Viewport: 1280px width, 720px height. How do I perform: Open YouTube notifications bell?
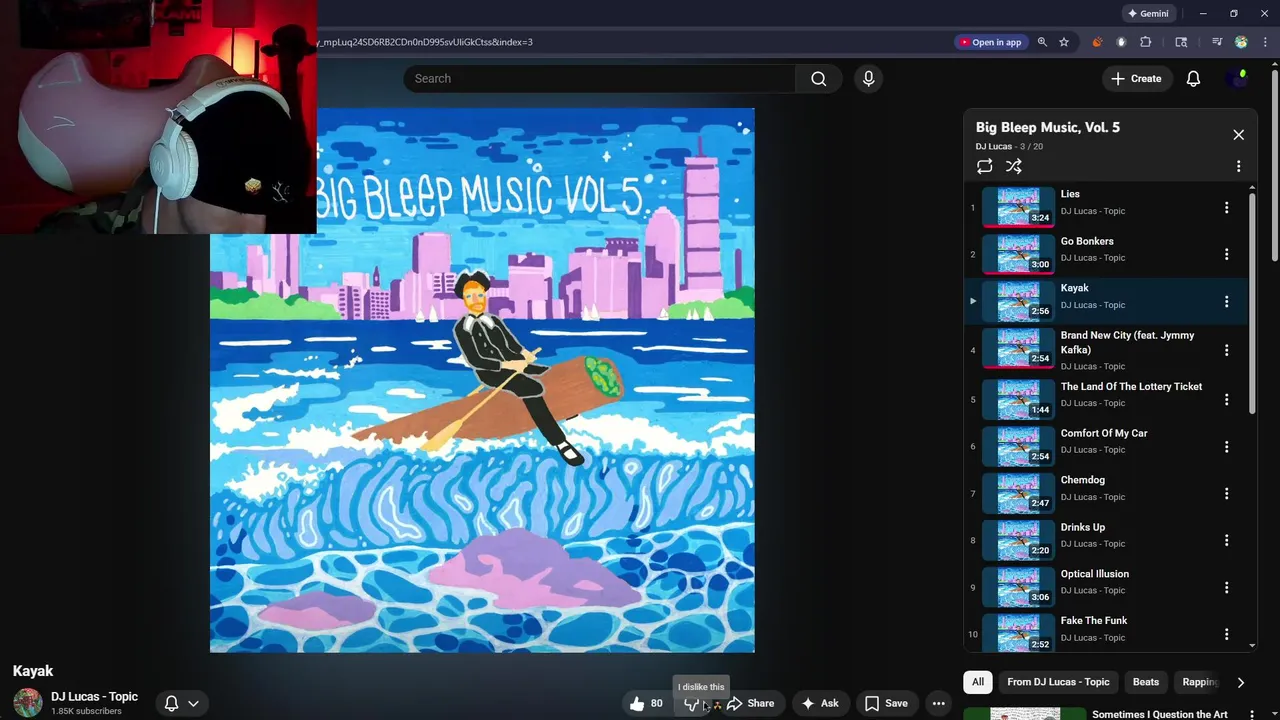pyautogui.click(x=1193, y=79)
